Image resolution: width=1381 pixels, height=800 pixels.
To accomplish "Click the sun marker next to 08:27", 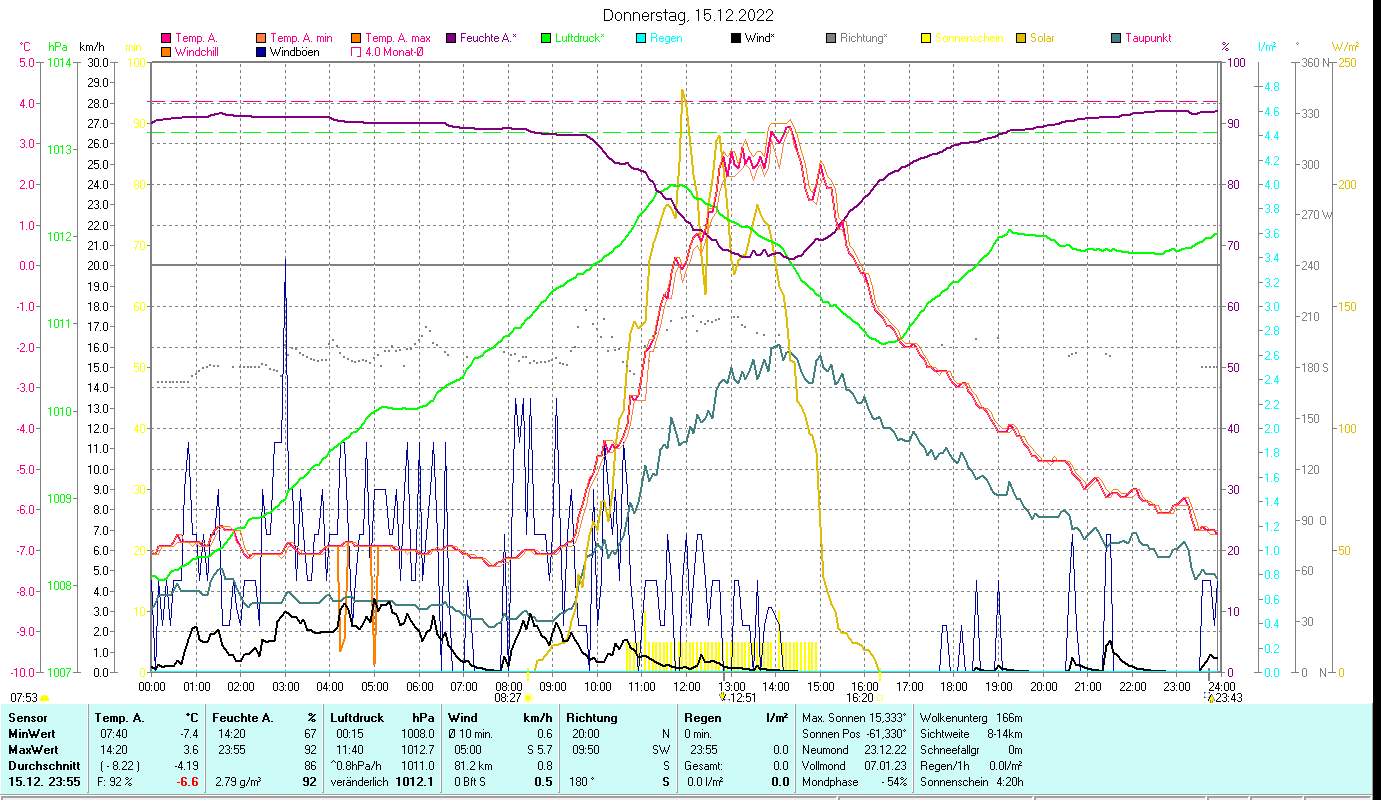I will click(x=528, y=698).
